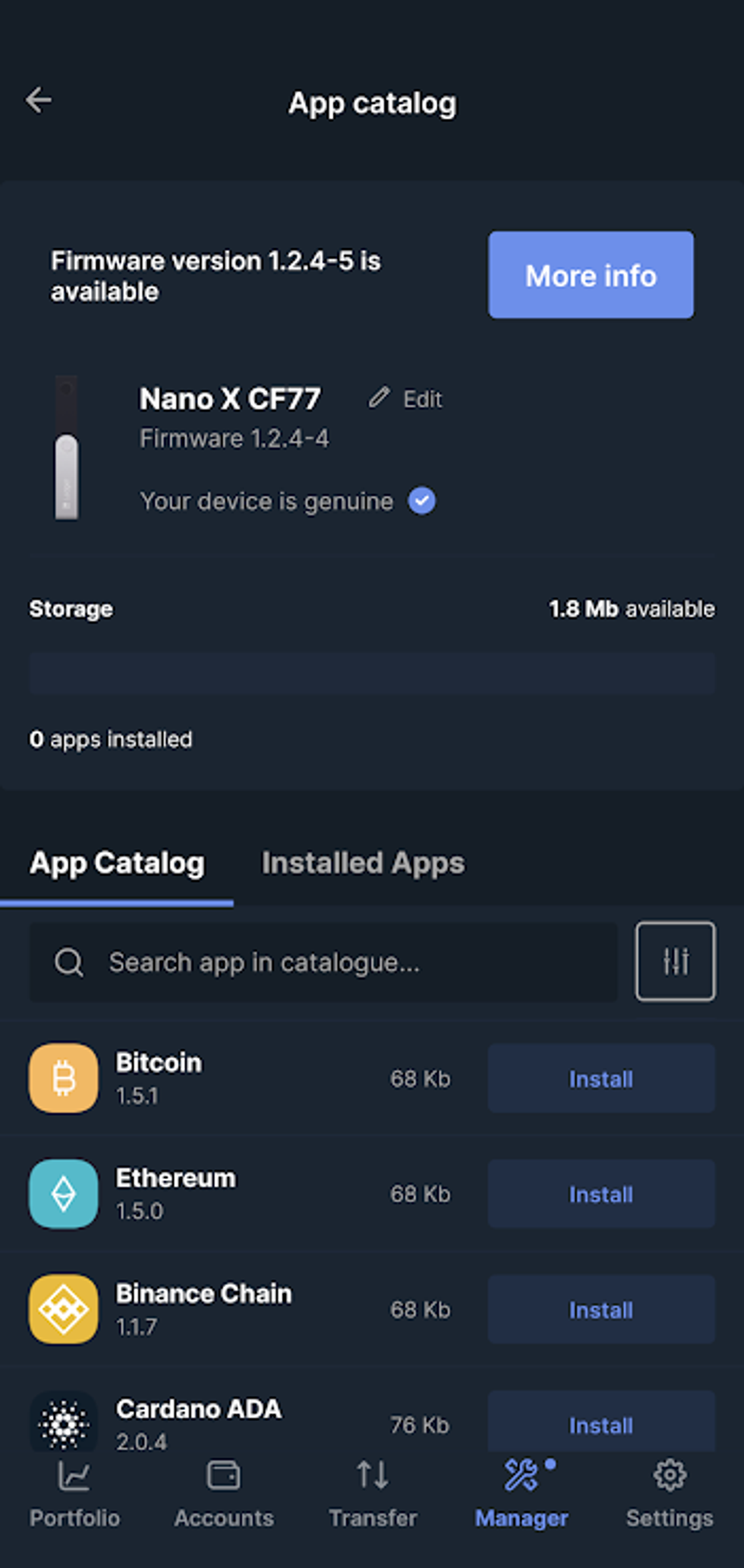Click the search magnifier icon
Image resolution: width=744 pixels, height=1568 pixels.
[69, 962]
